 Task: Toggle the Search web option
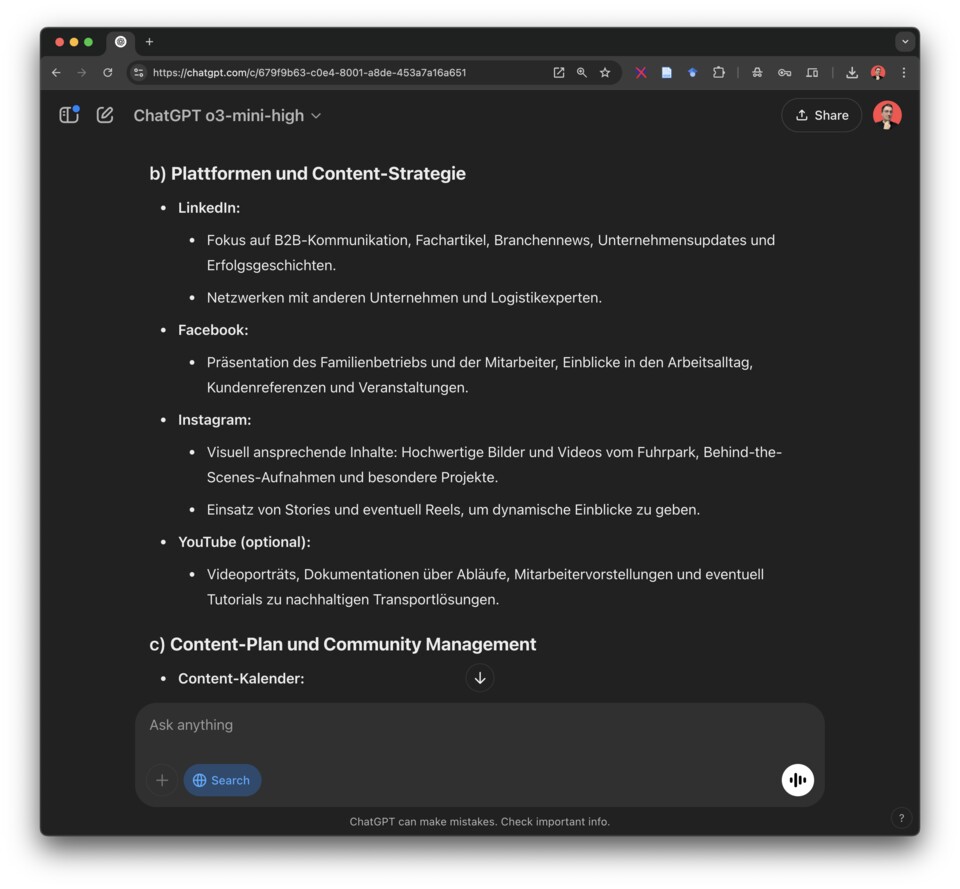(222, 780)
